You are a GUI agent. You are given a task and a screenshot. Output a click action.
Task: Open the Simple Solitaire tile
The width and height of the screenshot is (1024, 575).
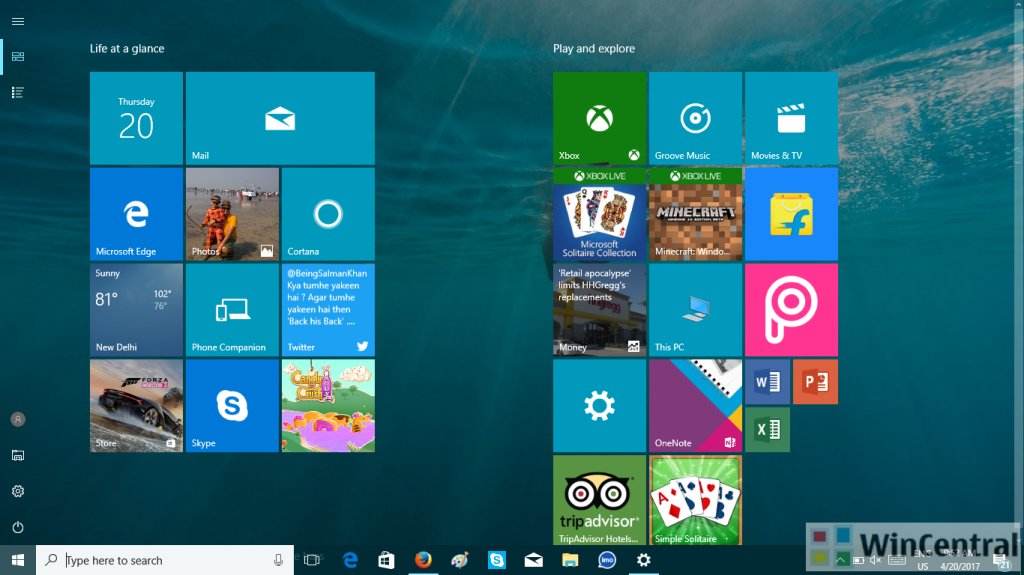pos(696,501)
